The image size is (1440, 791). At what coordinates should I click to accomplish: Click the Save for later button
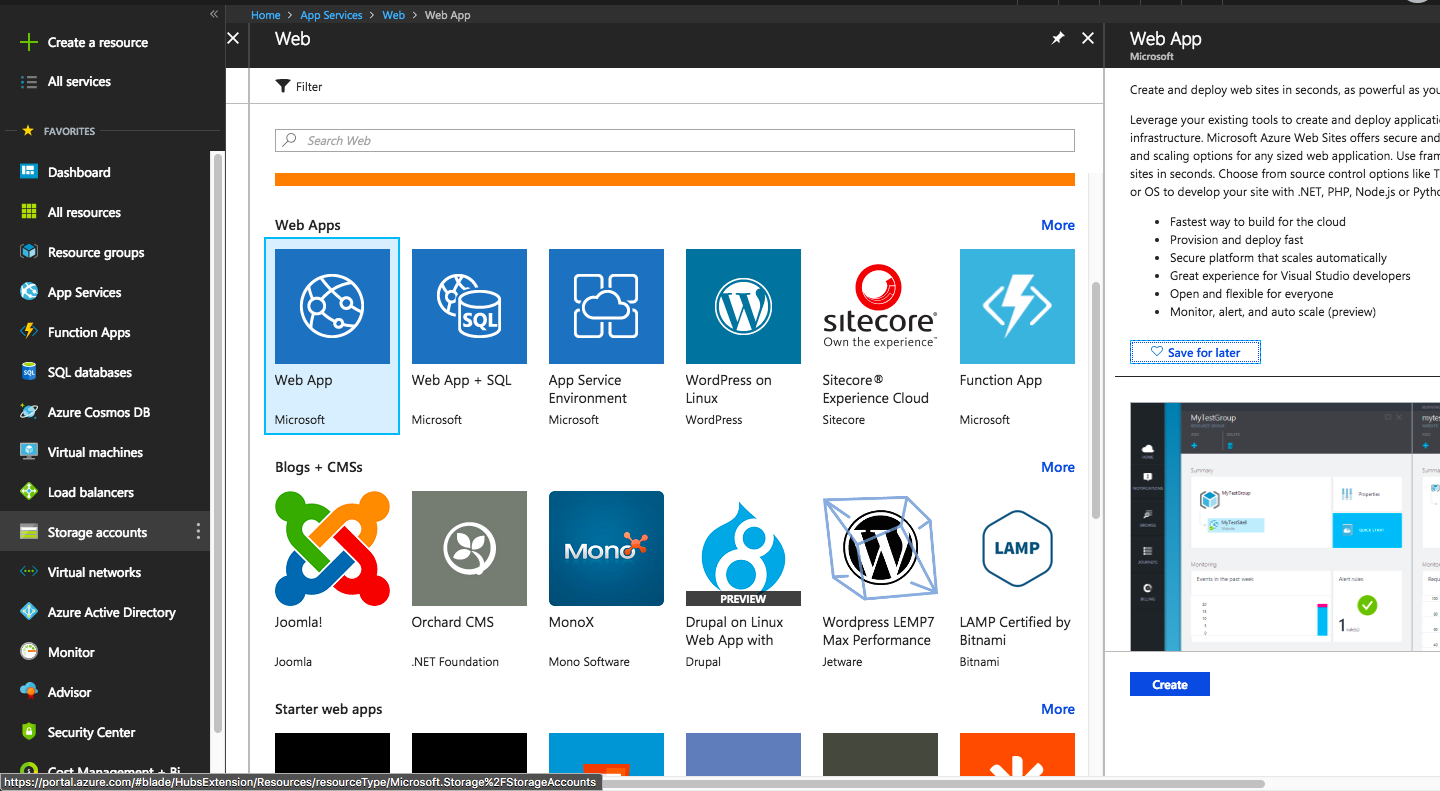point(1195,352)
